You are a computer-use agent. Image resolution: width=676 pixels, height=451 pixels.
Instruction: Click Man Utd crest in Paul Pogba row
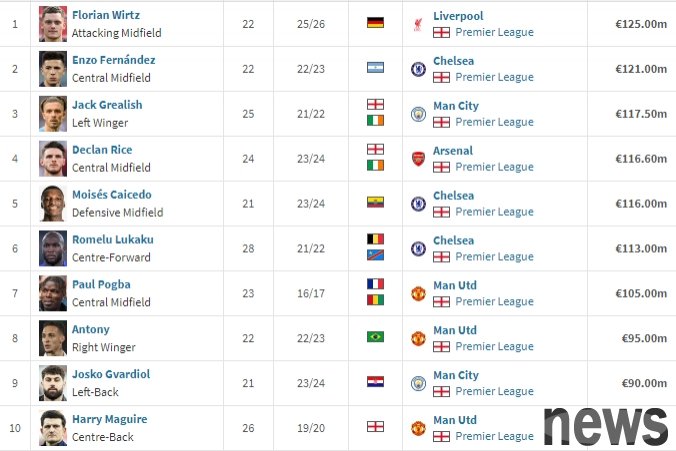418,294
